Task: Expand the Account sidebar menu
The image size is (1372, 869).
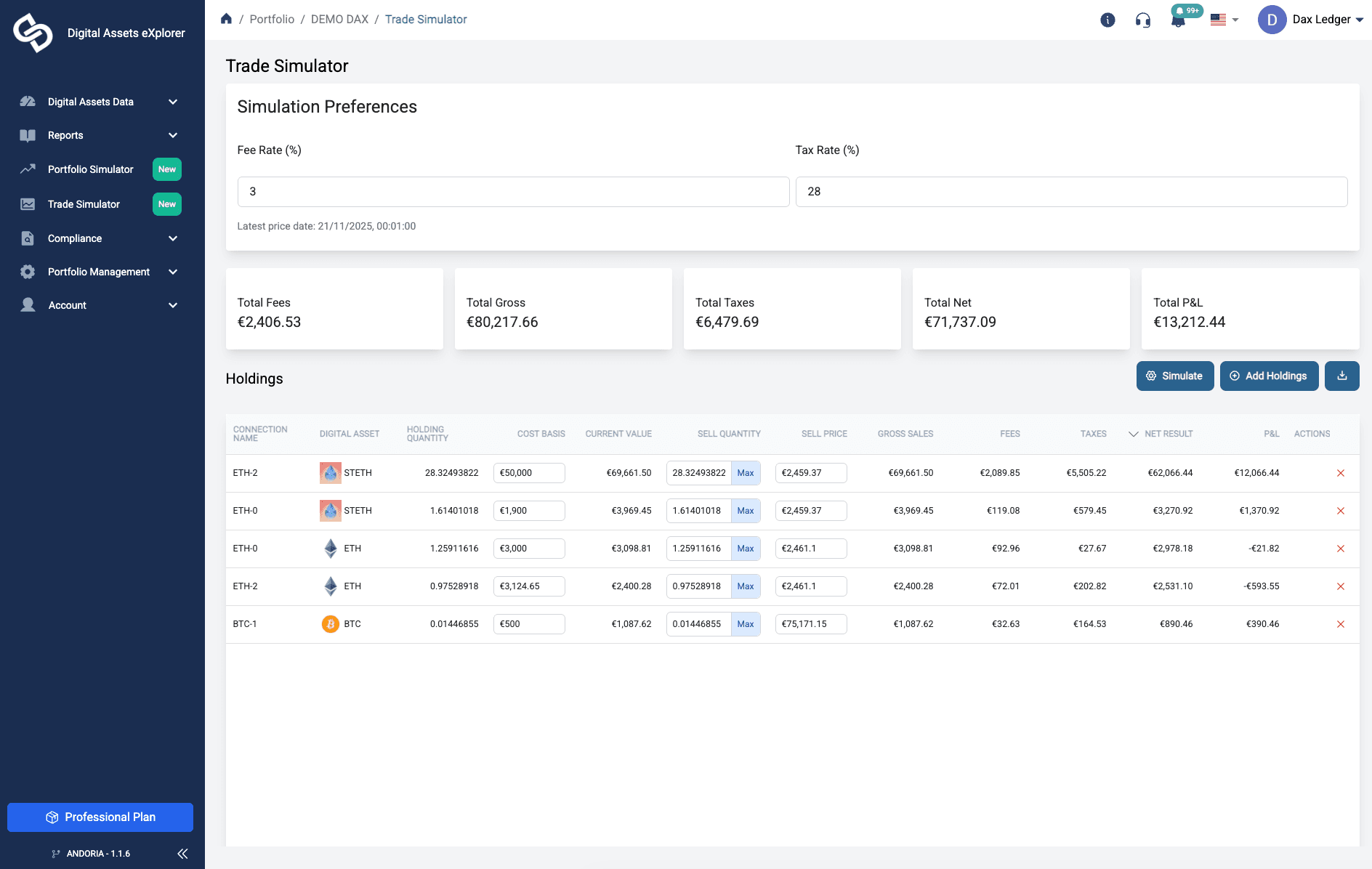Action: coord(67,305)
